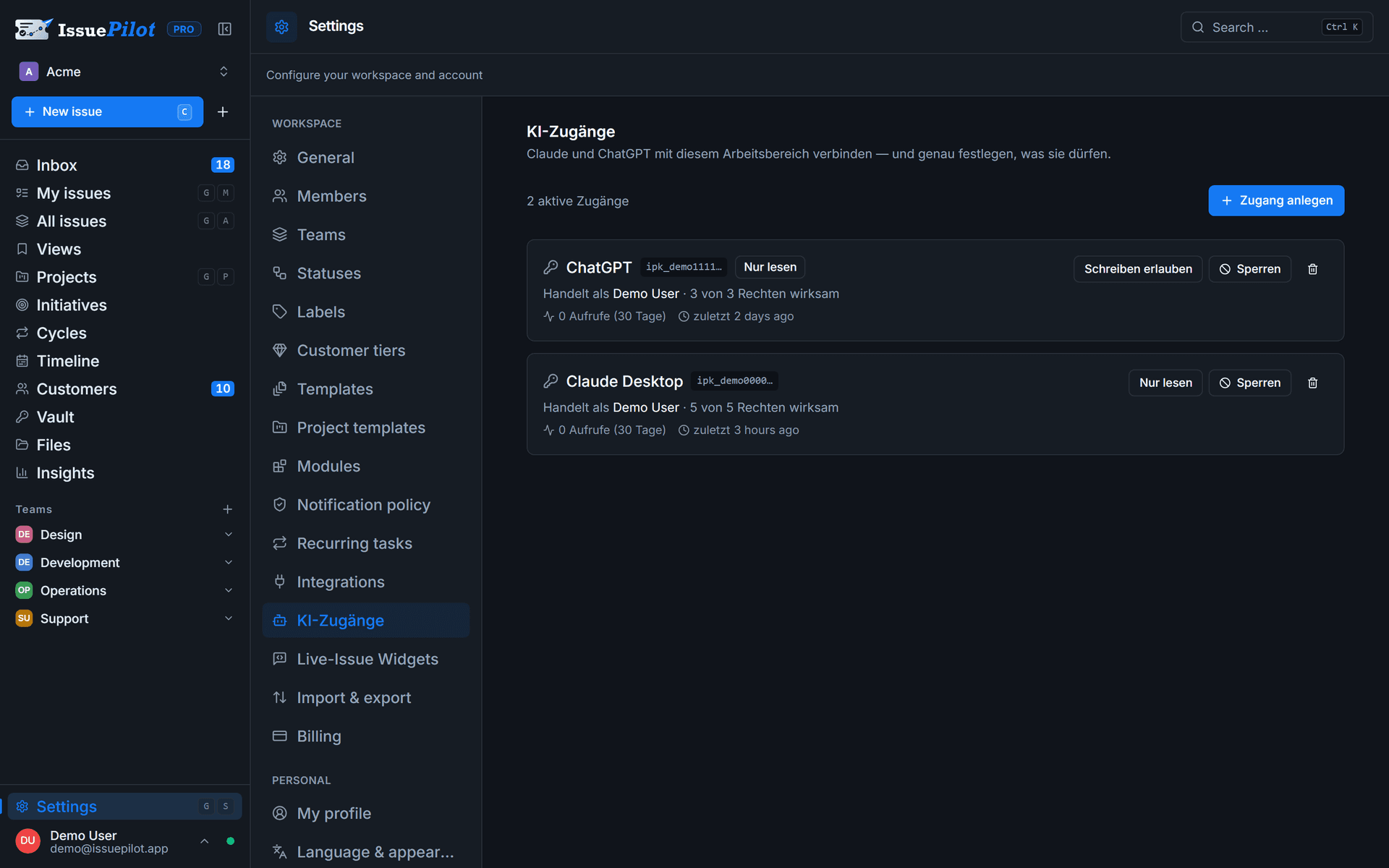
Task: Open Customers in the sidebar
Action: tap(124, 389)
